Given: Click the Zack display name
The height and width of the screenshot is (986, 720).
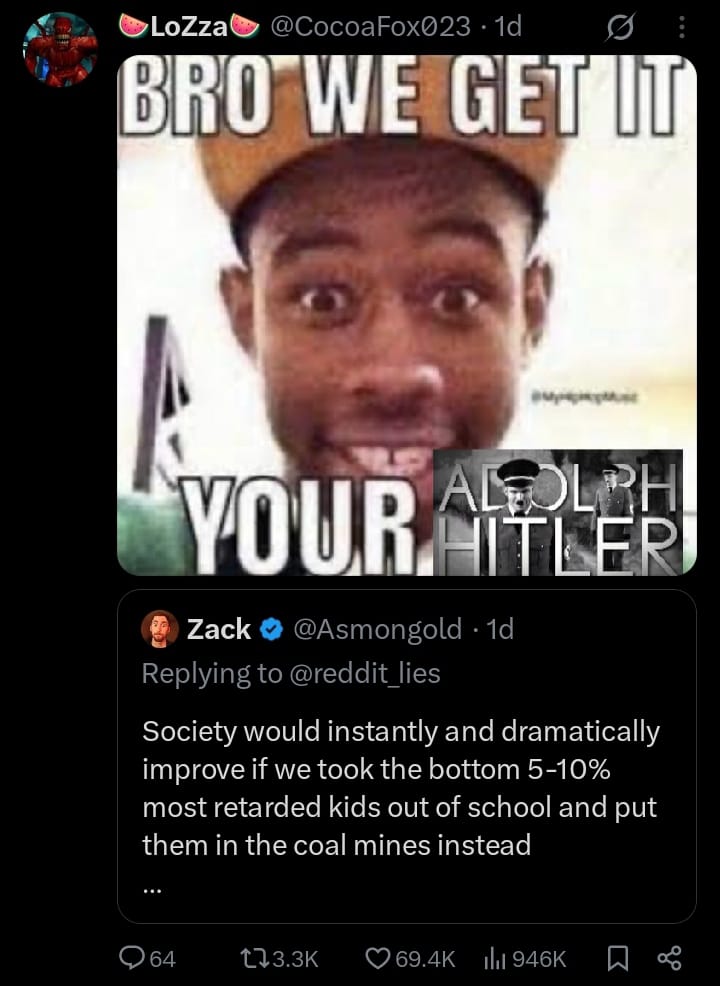Looking at the screenshot, I should click(219, 629).
